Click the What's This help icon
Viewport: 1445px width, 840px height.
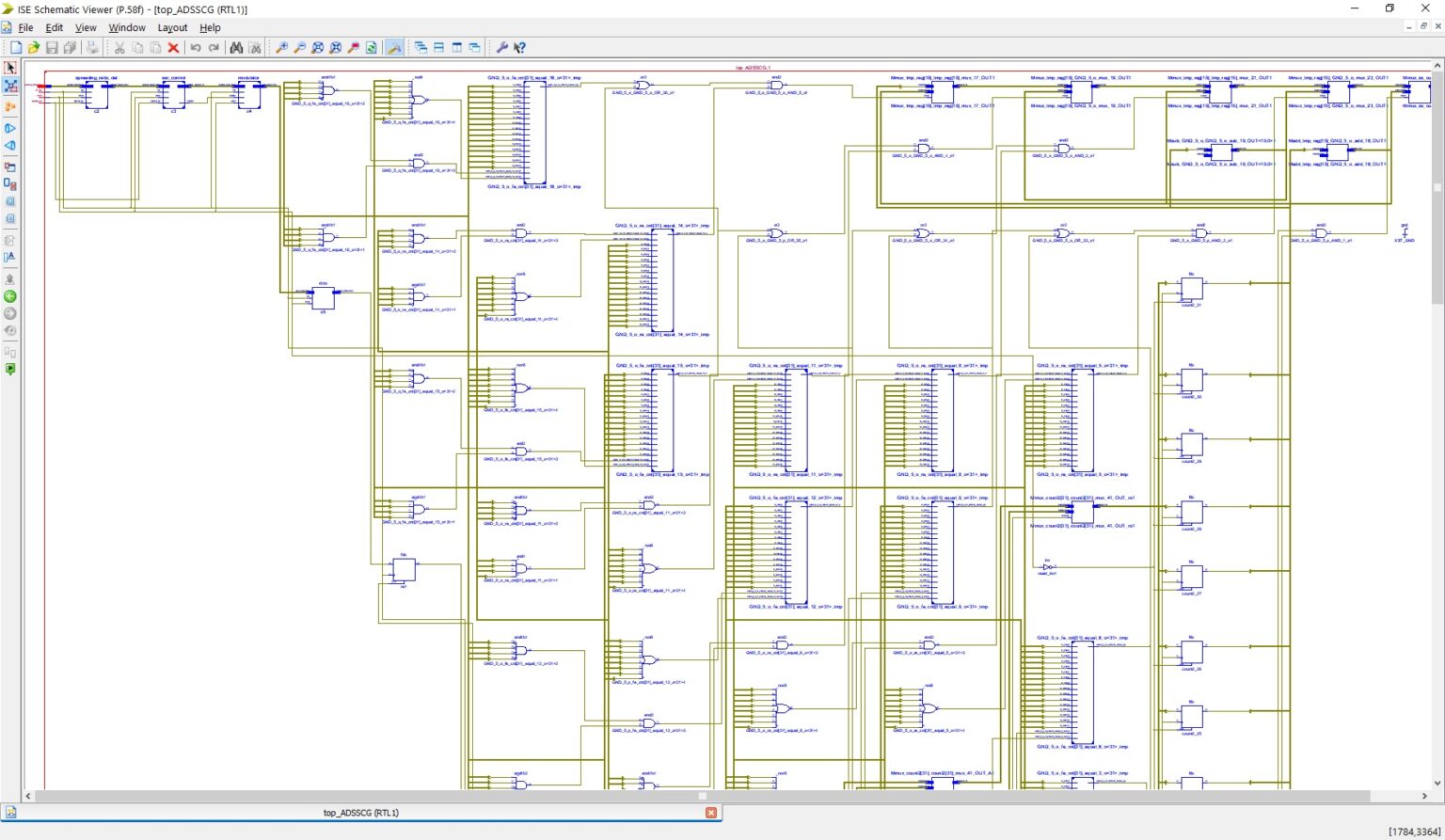519,47
